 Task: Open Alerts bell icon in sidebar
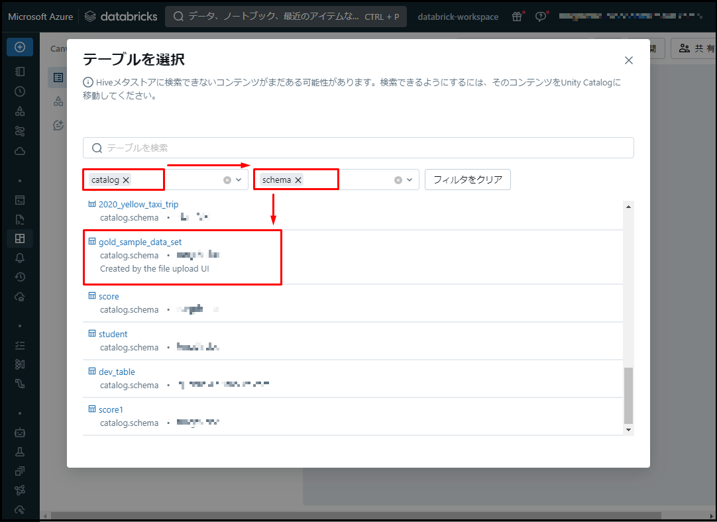pos(20,258)
